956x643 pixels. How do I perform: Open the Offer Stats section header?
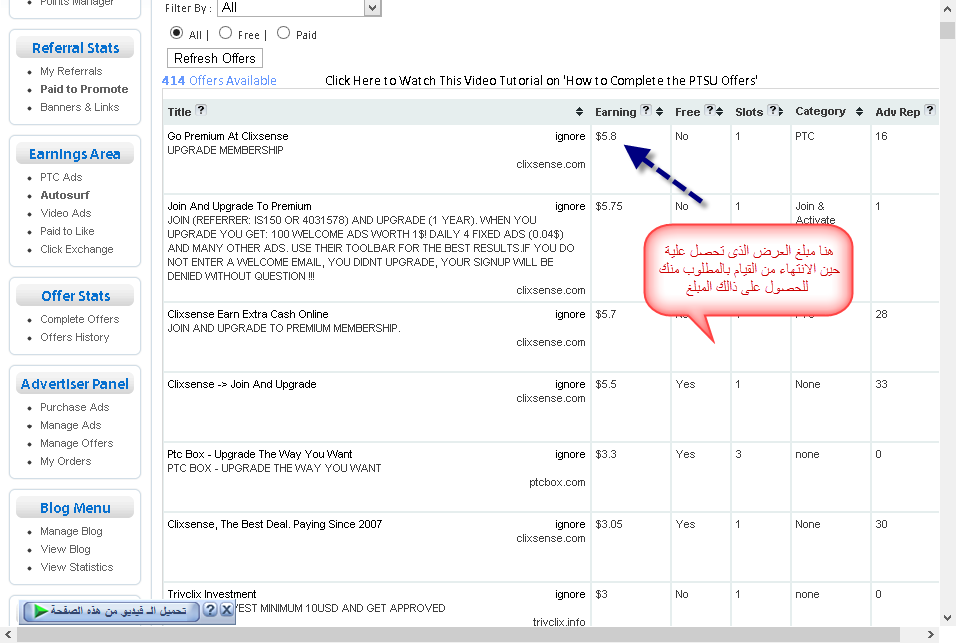click(x=76, y=296)
